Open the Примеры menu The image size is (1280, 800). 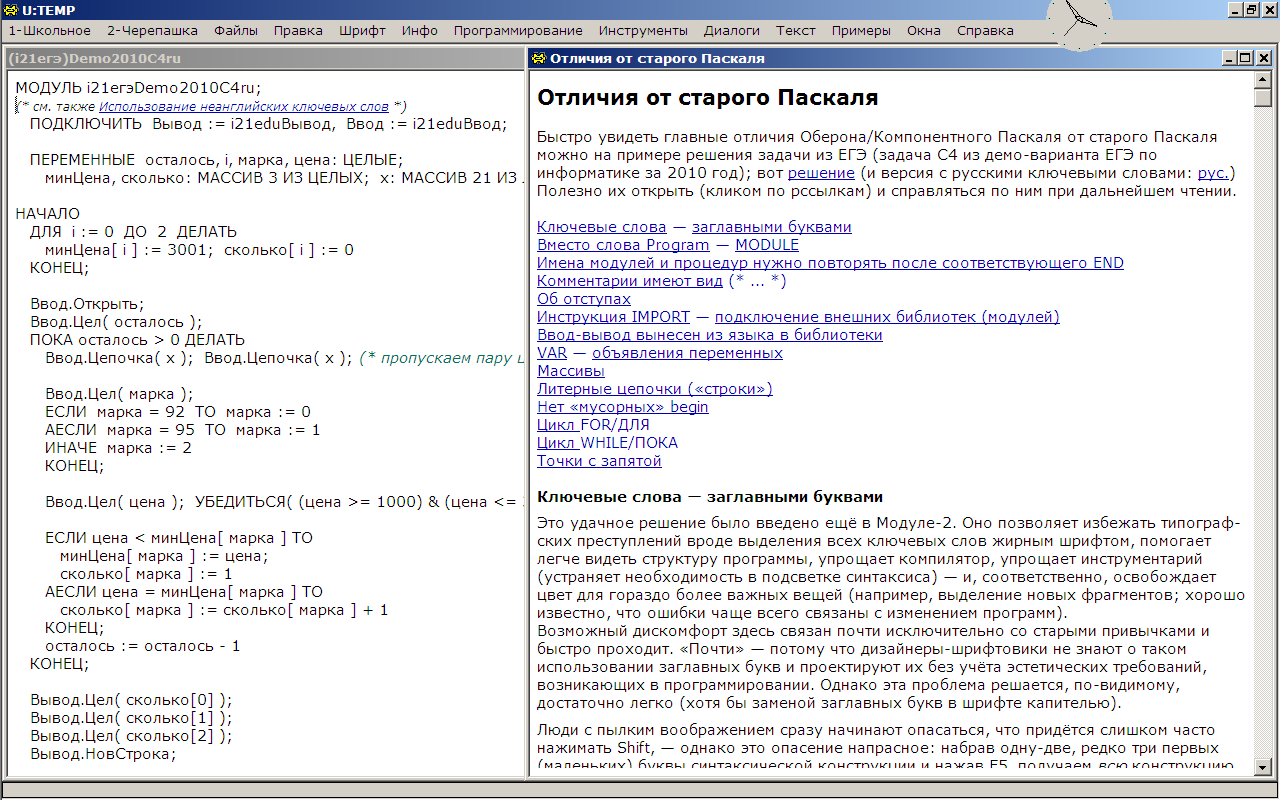pyautogui.click(x=862, y=31)
